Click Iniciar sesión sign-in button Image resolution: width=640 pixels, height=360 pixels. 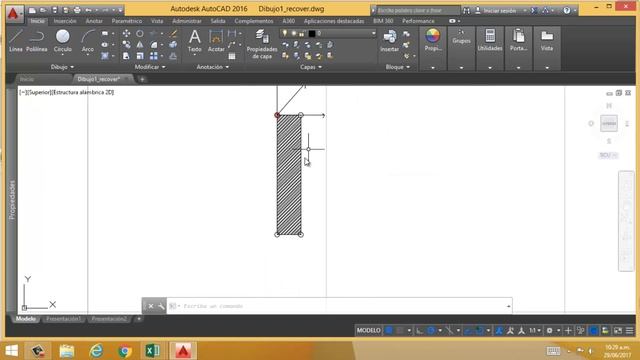[x=500, y=11]
